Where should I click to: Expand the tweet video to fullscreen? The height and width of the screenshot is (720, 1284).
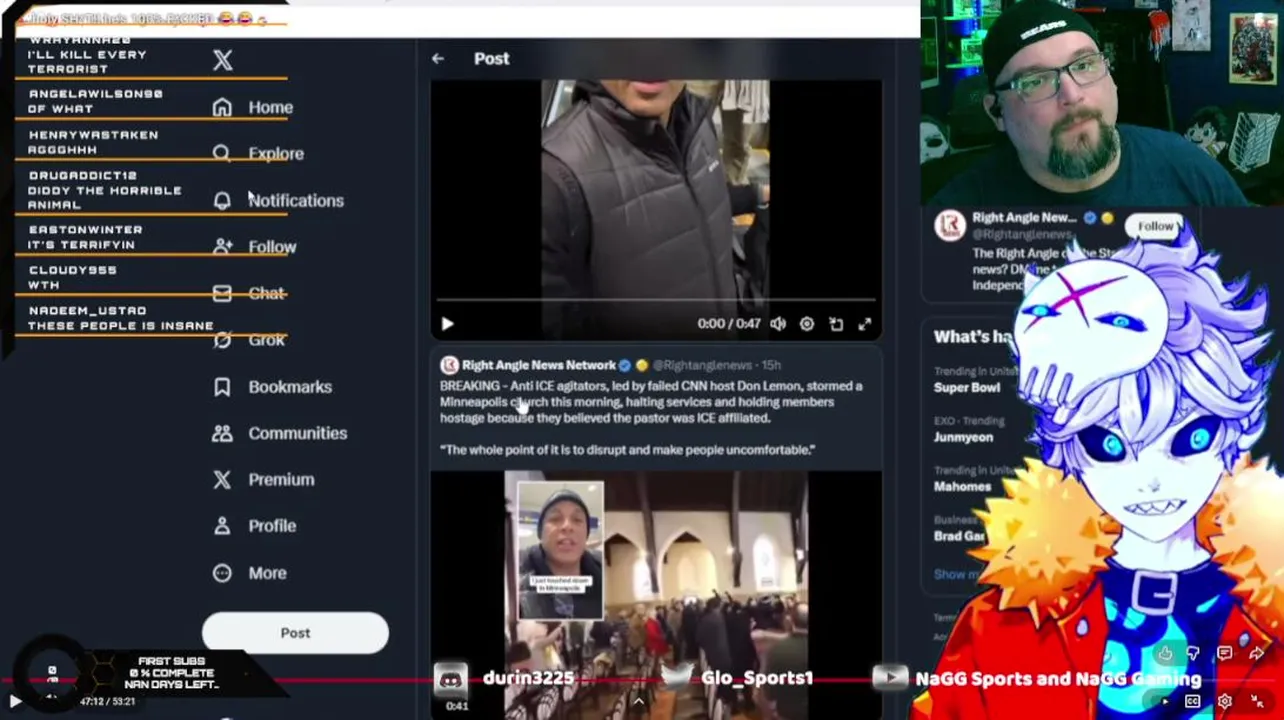pos(865,324)
